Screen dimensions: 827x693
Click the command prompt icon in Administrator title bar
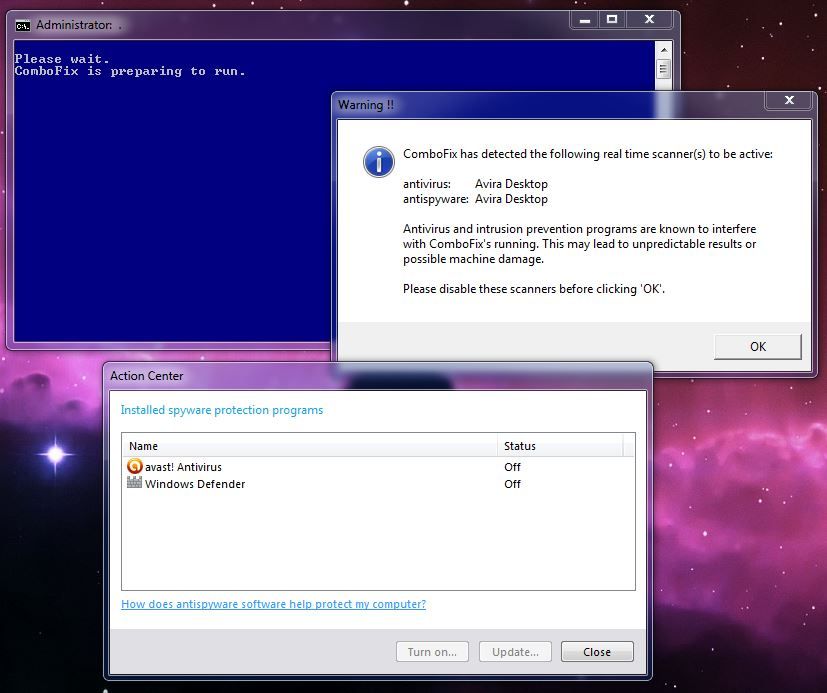click(x=23, y=25)
